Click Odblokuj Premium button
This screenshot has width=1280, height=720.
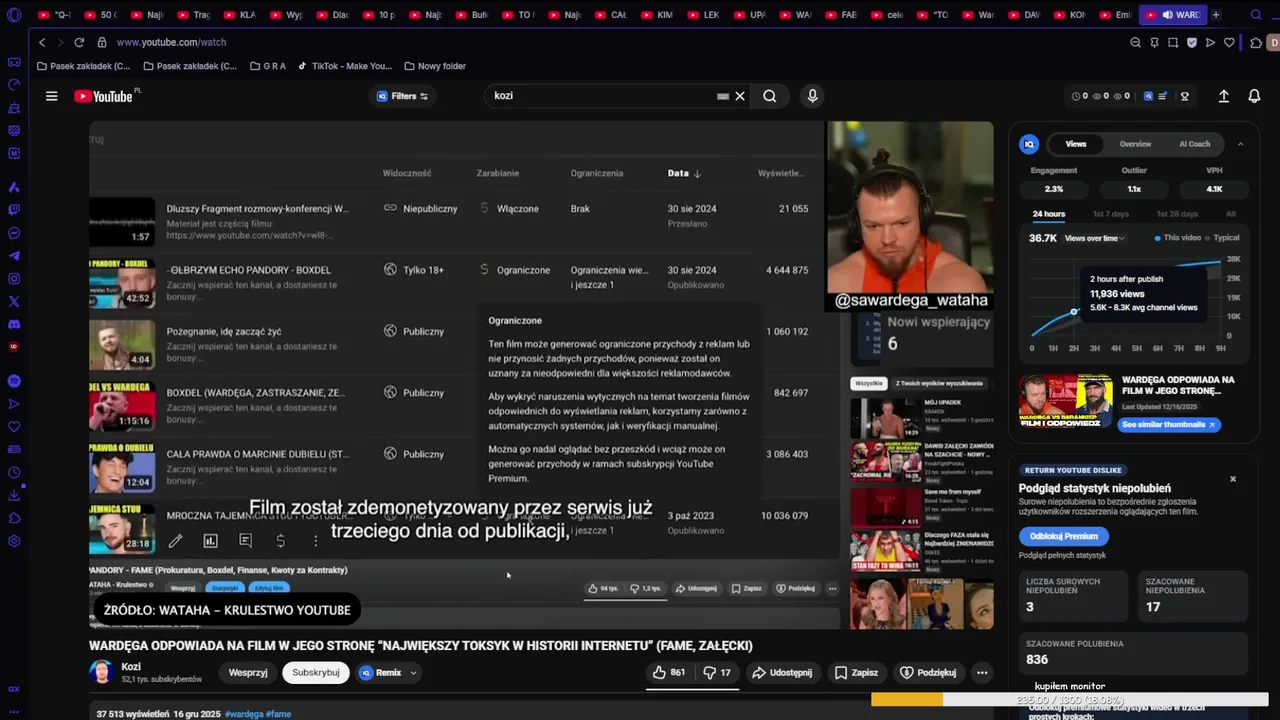click(1064, 536)
